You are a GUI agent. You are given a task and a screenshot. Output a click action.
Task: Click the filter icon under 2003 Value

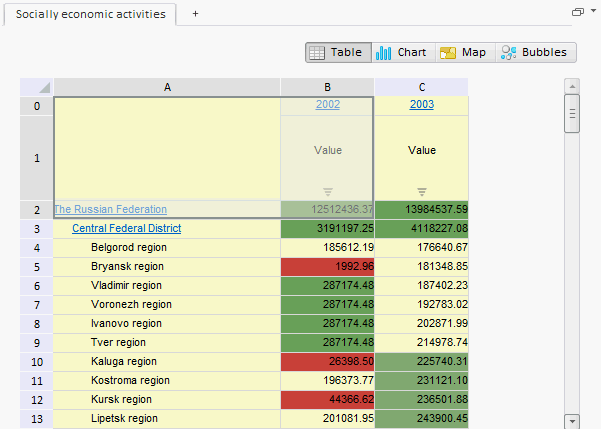(421, 190)
